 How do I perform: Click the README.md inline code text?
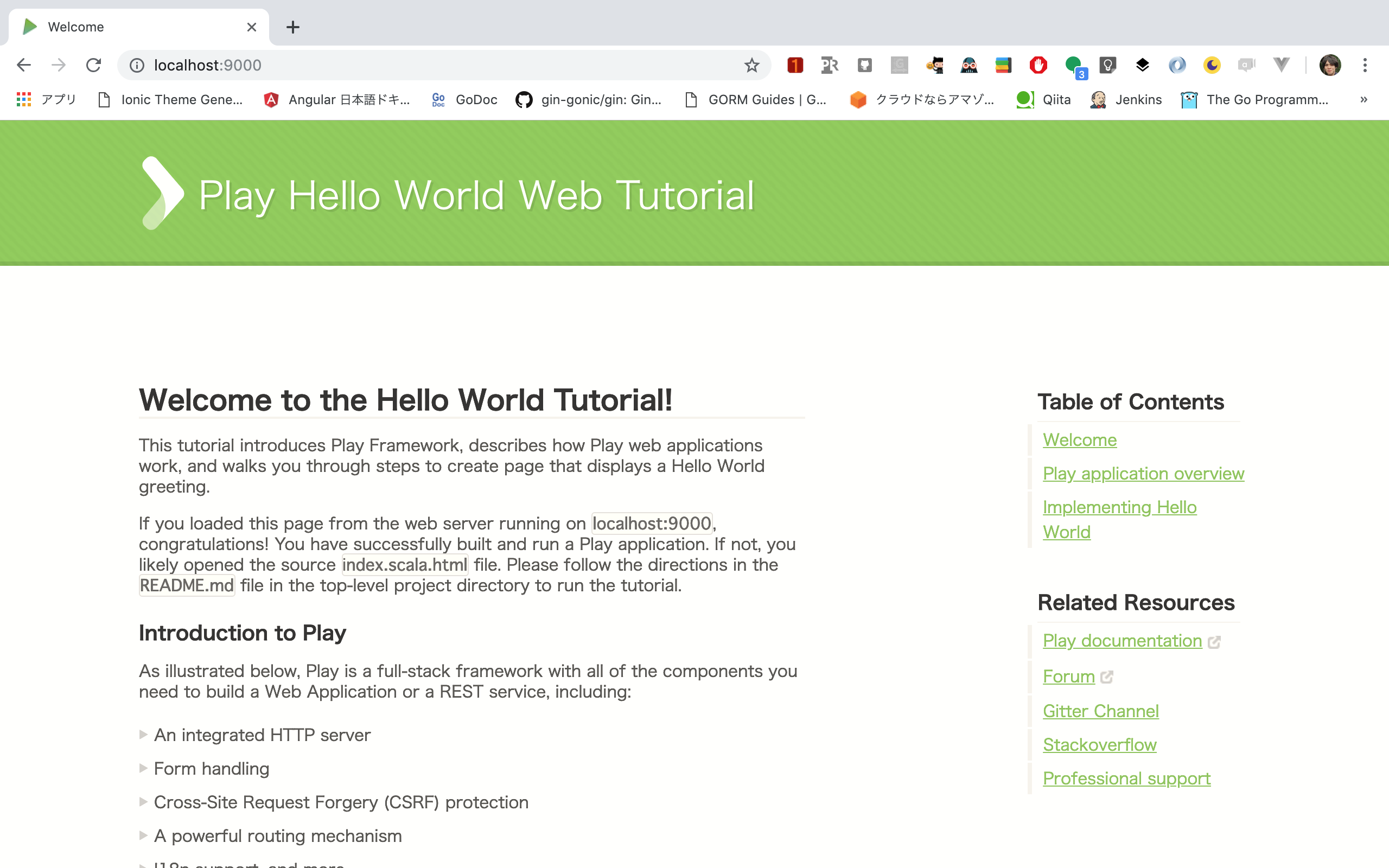point(187,585)
